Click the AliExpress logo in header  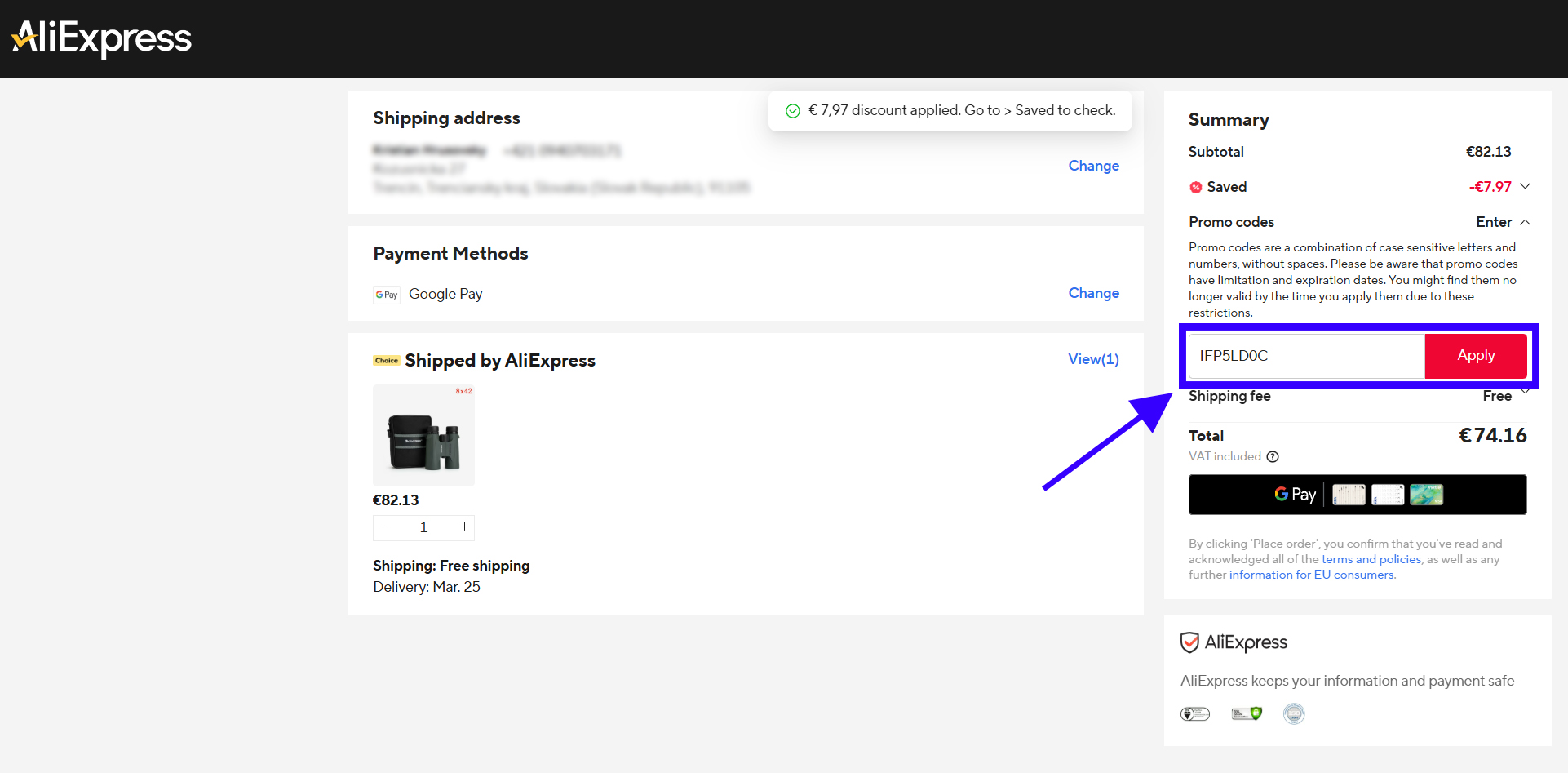tap(102, 38)
